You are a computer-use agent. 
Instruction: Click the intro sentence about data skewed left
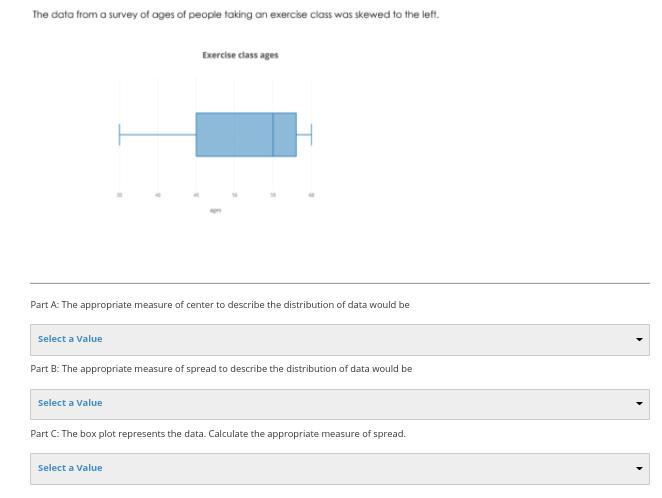point(235,15)
